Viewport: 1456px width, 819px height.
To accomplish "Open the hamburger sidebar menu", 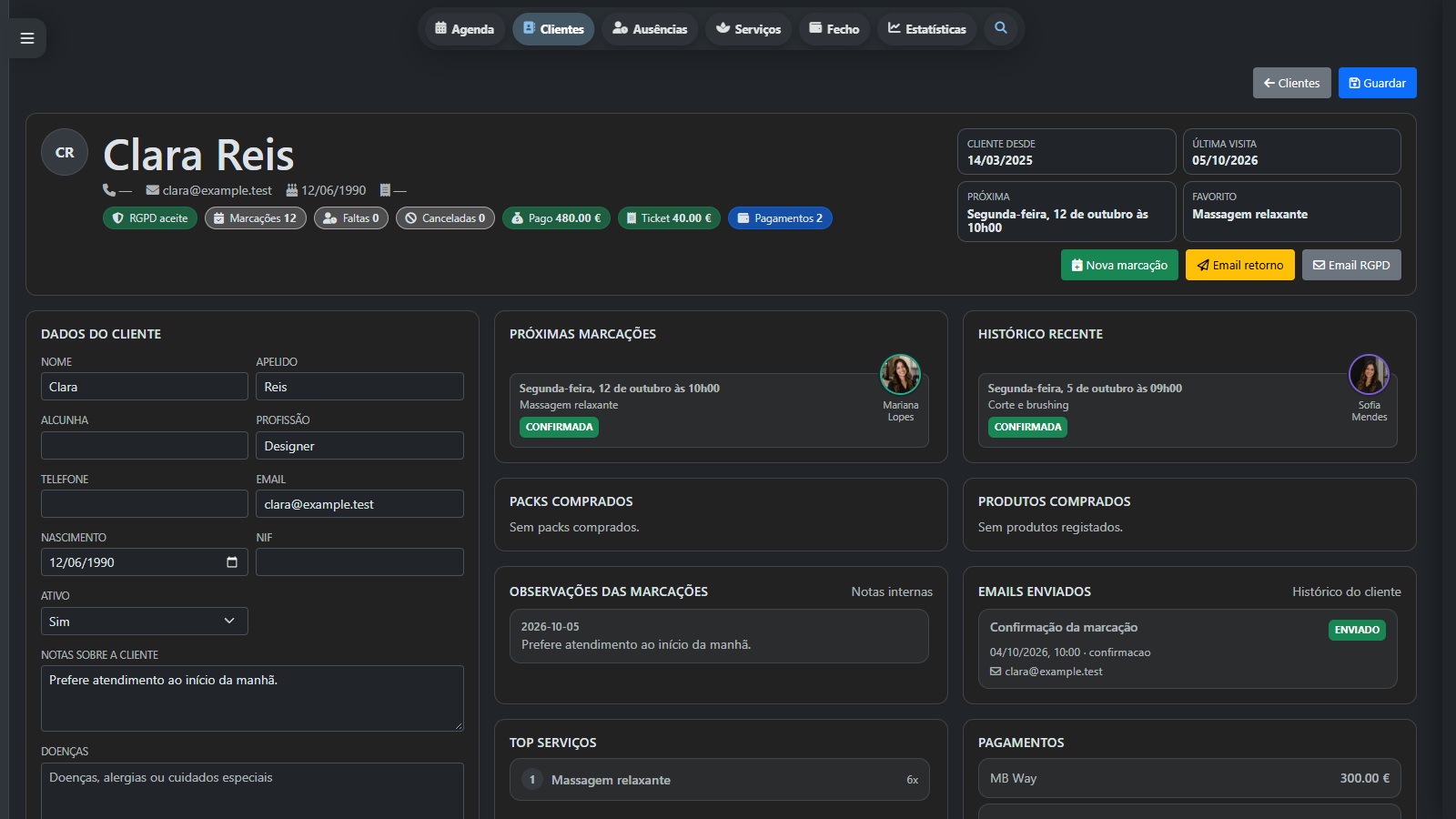I will (27, 38).
